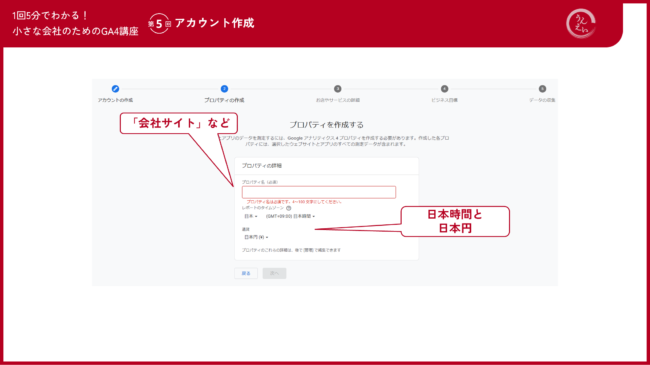This screenshot has width=650, height=365.
Task: Open the 日本 country dropdown
Action: [251, 217]
